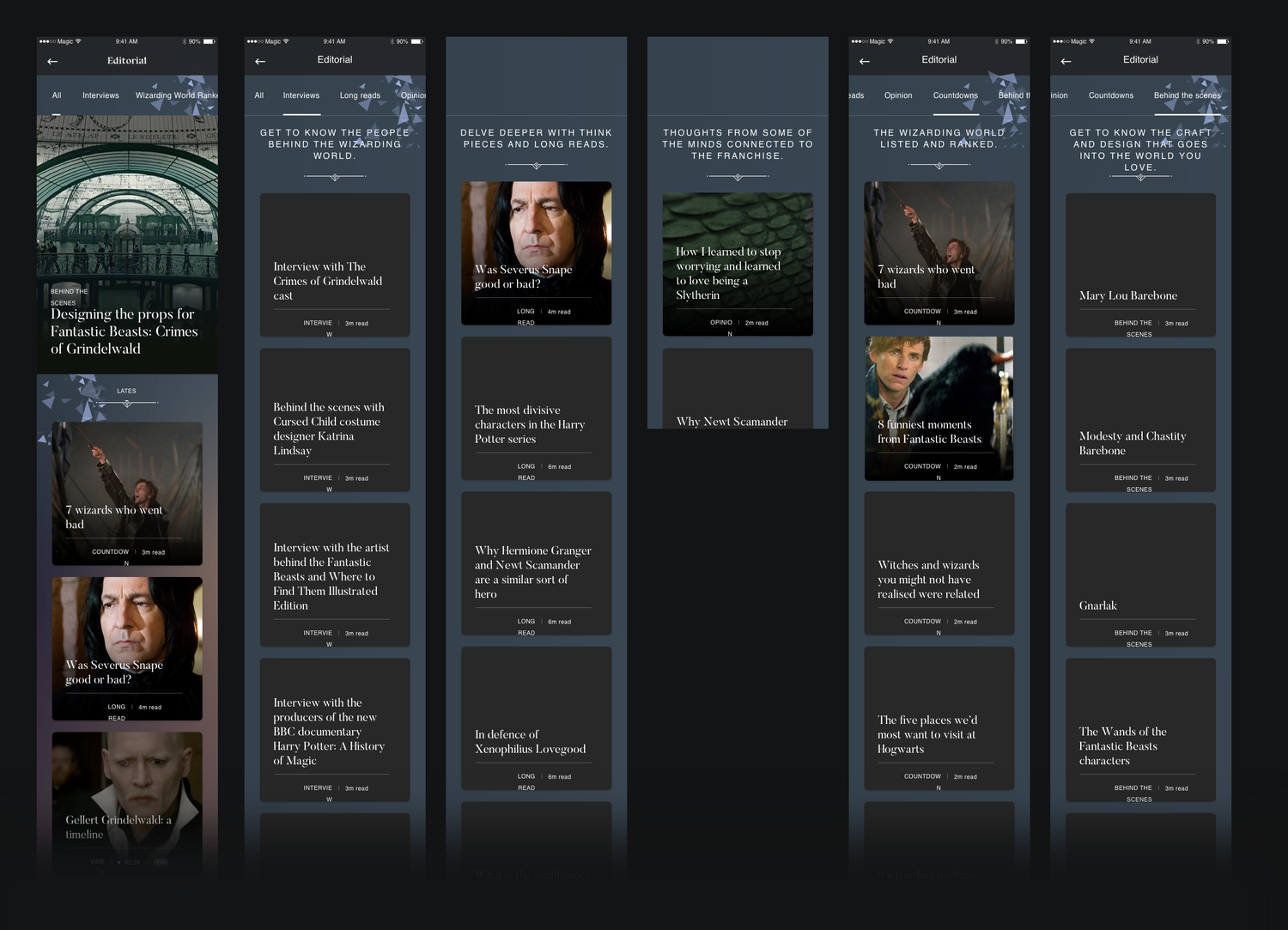Viewport: 1288px width, 930px height.
Task: Open Why Hermione Granger and Newt Scamander card
Action: [537, 563]
